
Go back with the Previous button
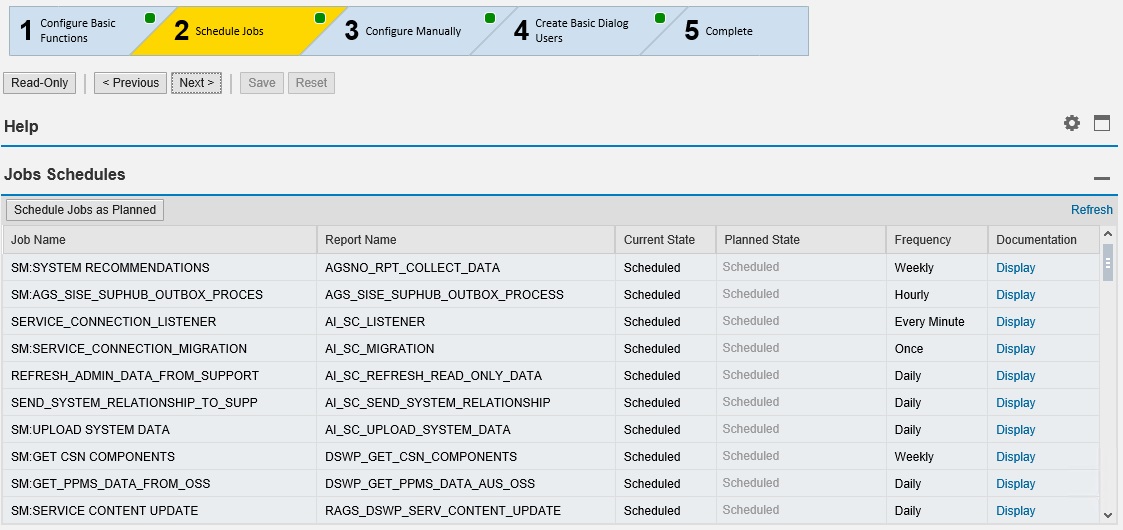click(x=130, y=83)
